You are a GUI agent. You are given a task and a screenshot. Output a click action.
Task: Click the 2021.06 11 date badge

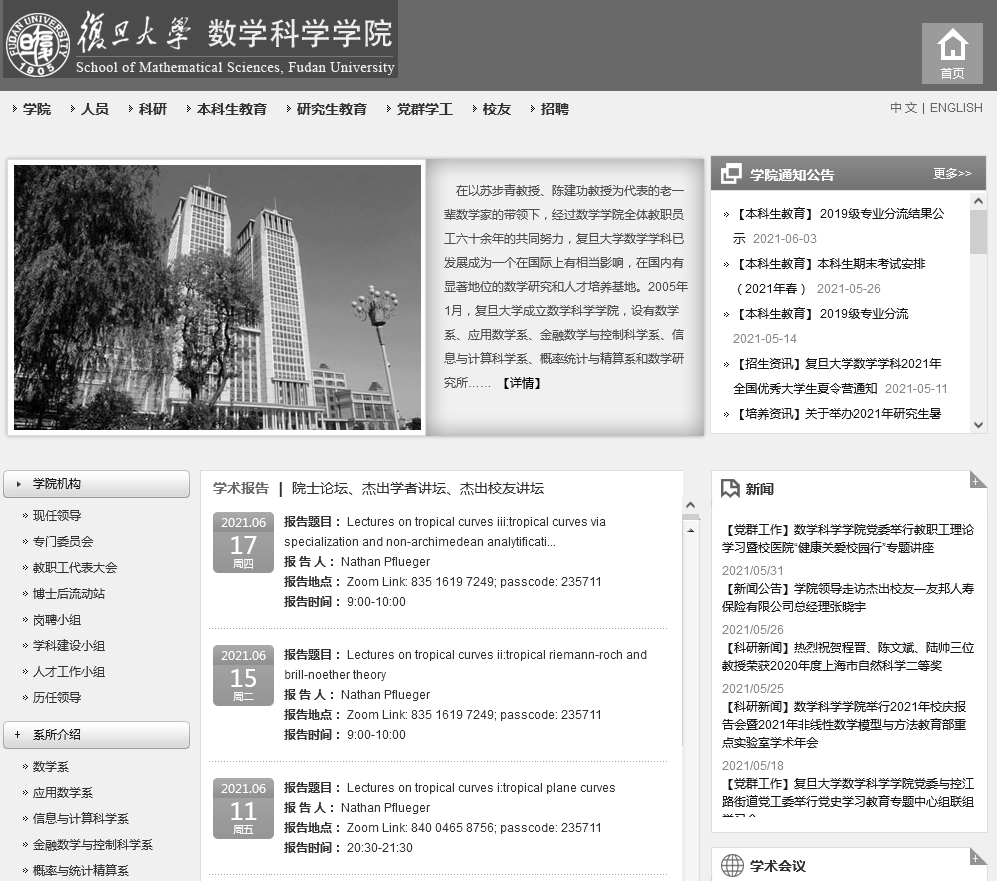243,808
